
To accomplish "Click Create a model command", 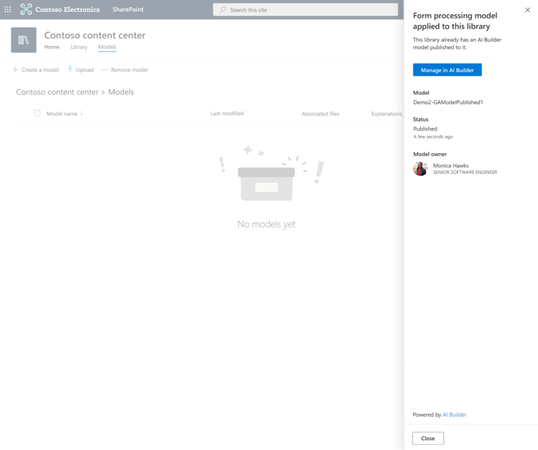I will [36, 70].
